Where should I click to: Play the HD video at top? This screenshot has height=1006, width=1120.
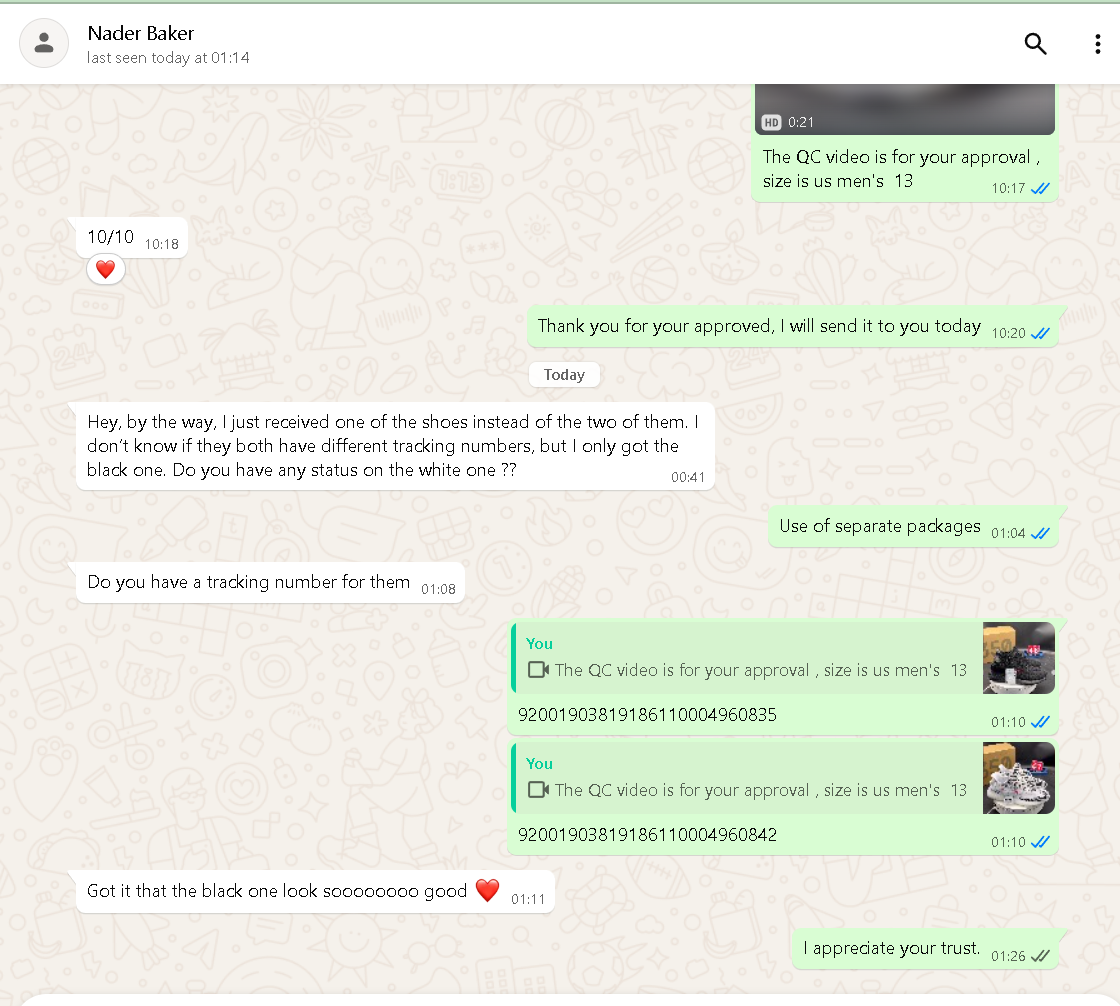click(x=904, y=105)
